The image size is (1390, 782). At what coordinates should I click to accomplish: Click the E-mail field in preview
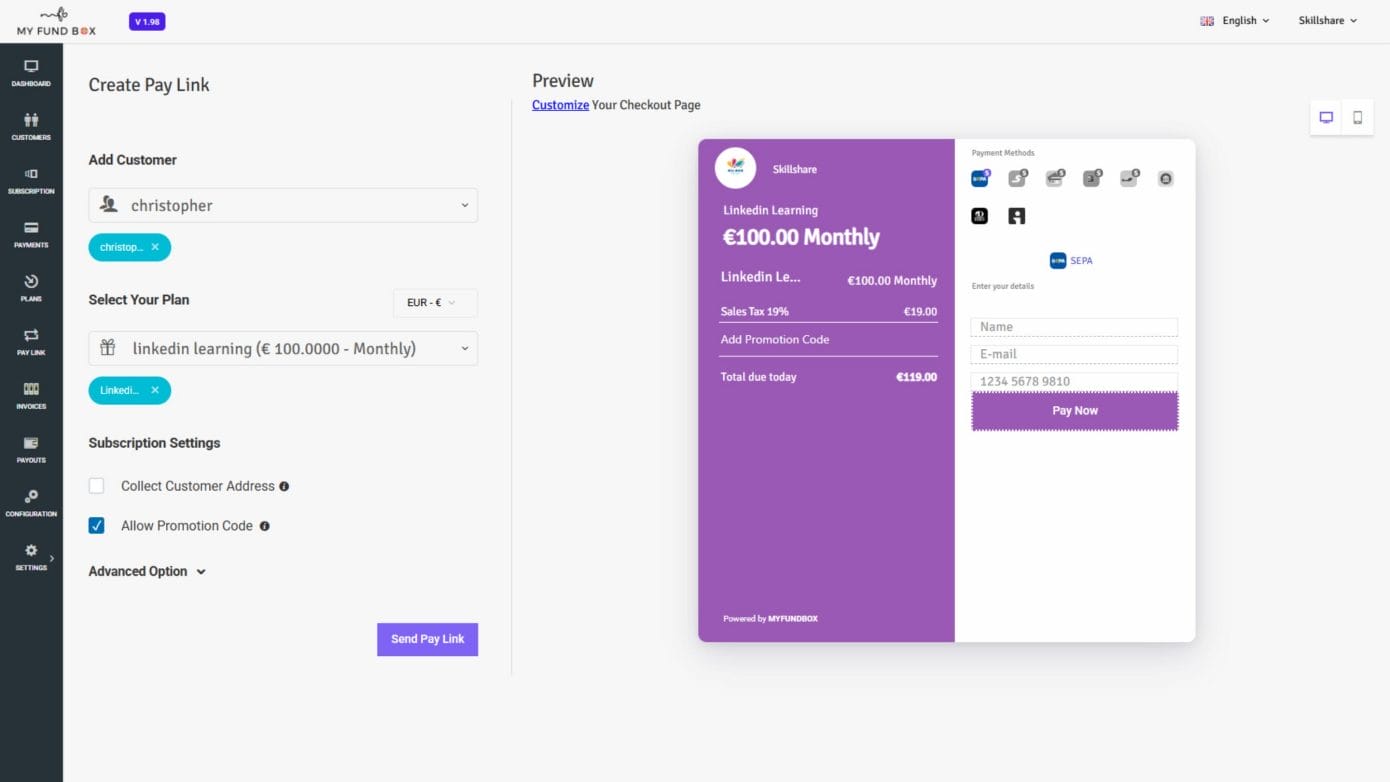click(x=1074, y=354)
